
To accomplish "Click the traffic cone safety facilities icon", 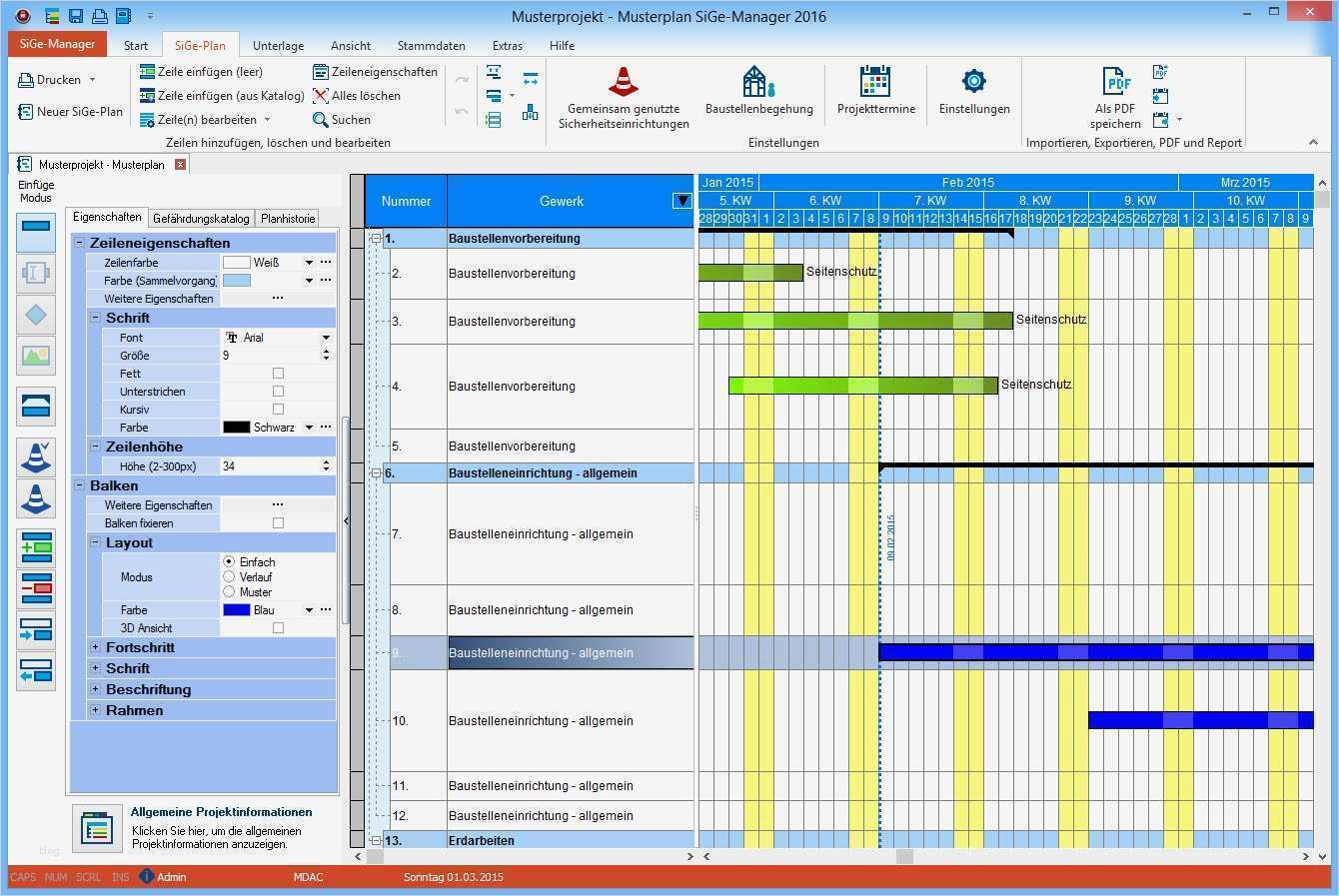I will click(x=624, y=82).
